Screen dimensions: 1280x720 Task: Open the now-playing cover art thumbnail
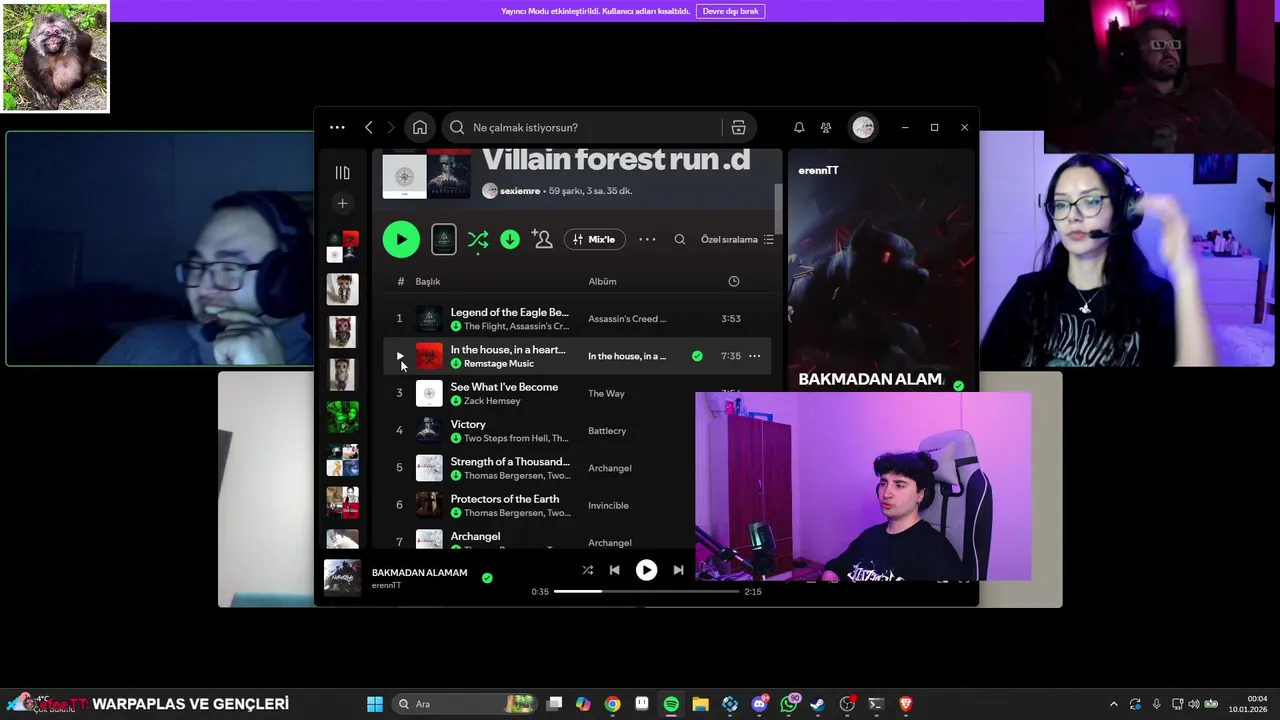(x=342, y=578)
